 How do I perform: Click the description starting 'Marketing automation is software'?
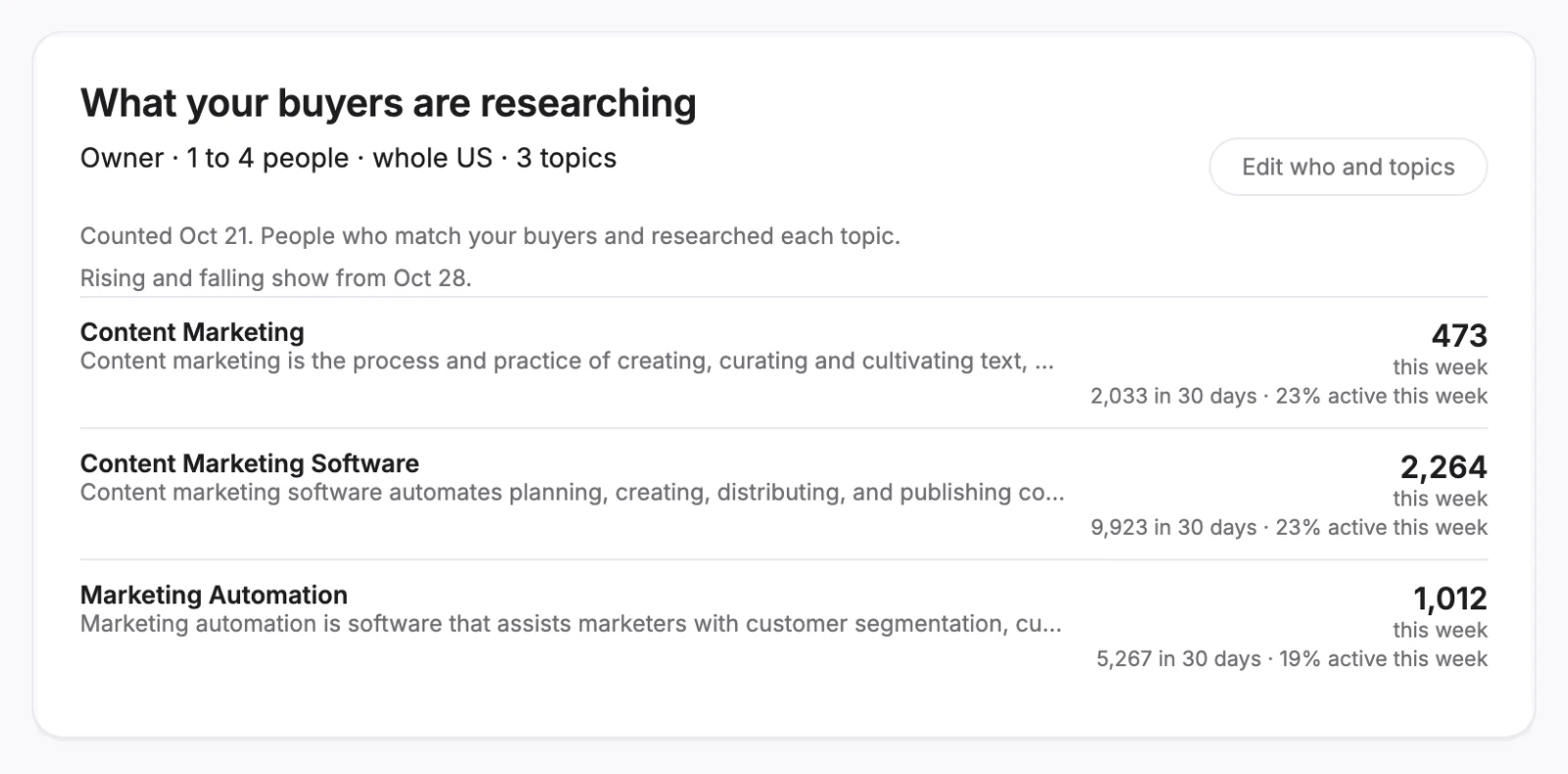(x=570, y=624)
